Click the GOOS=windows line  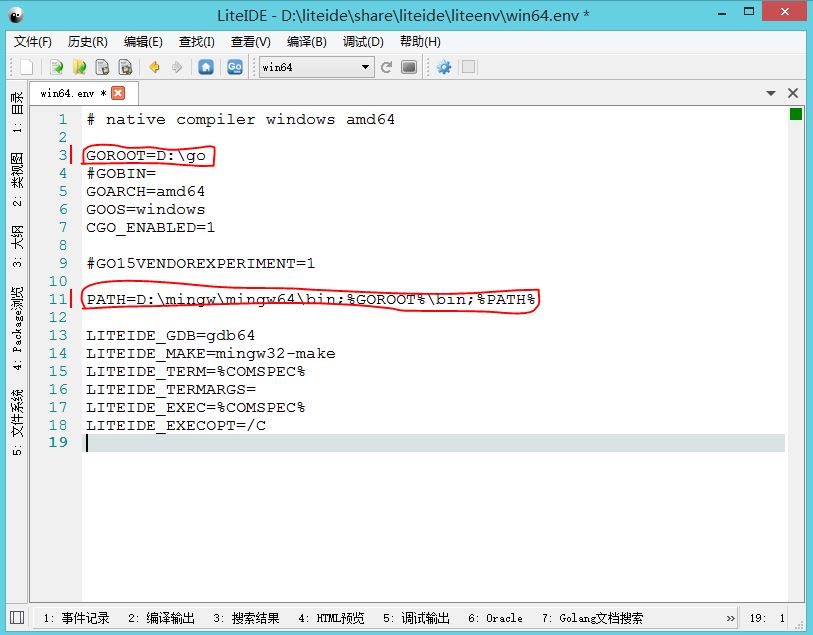coord(146,209)
